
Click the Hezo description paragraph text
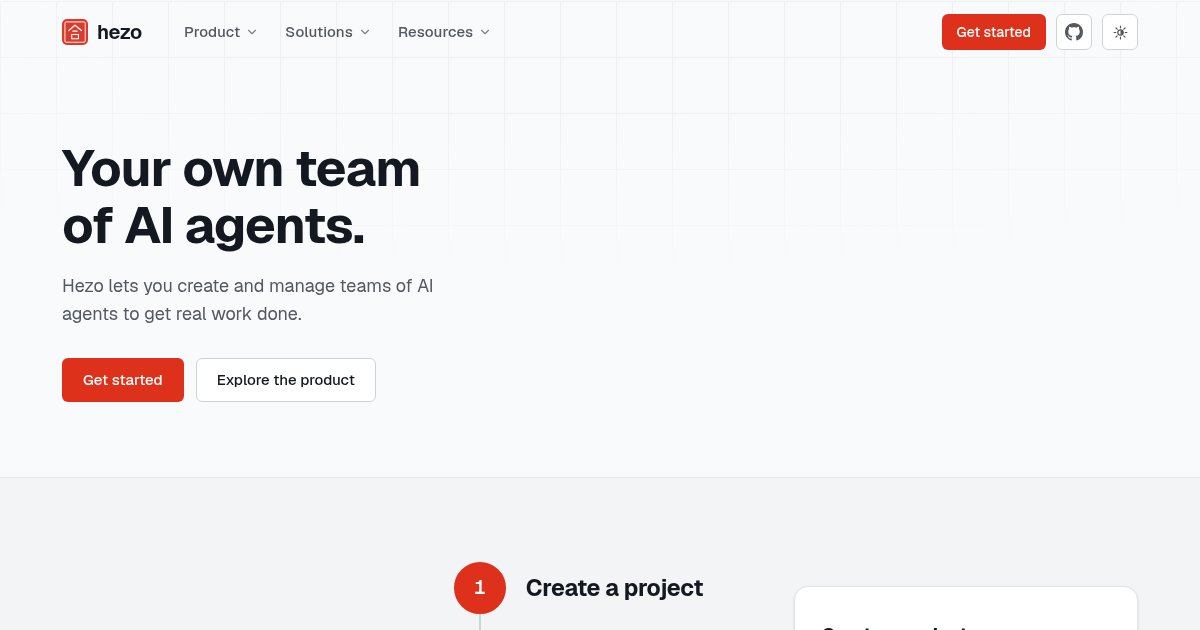[248, 300]
